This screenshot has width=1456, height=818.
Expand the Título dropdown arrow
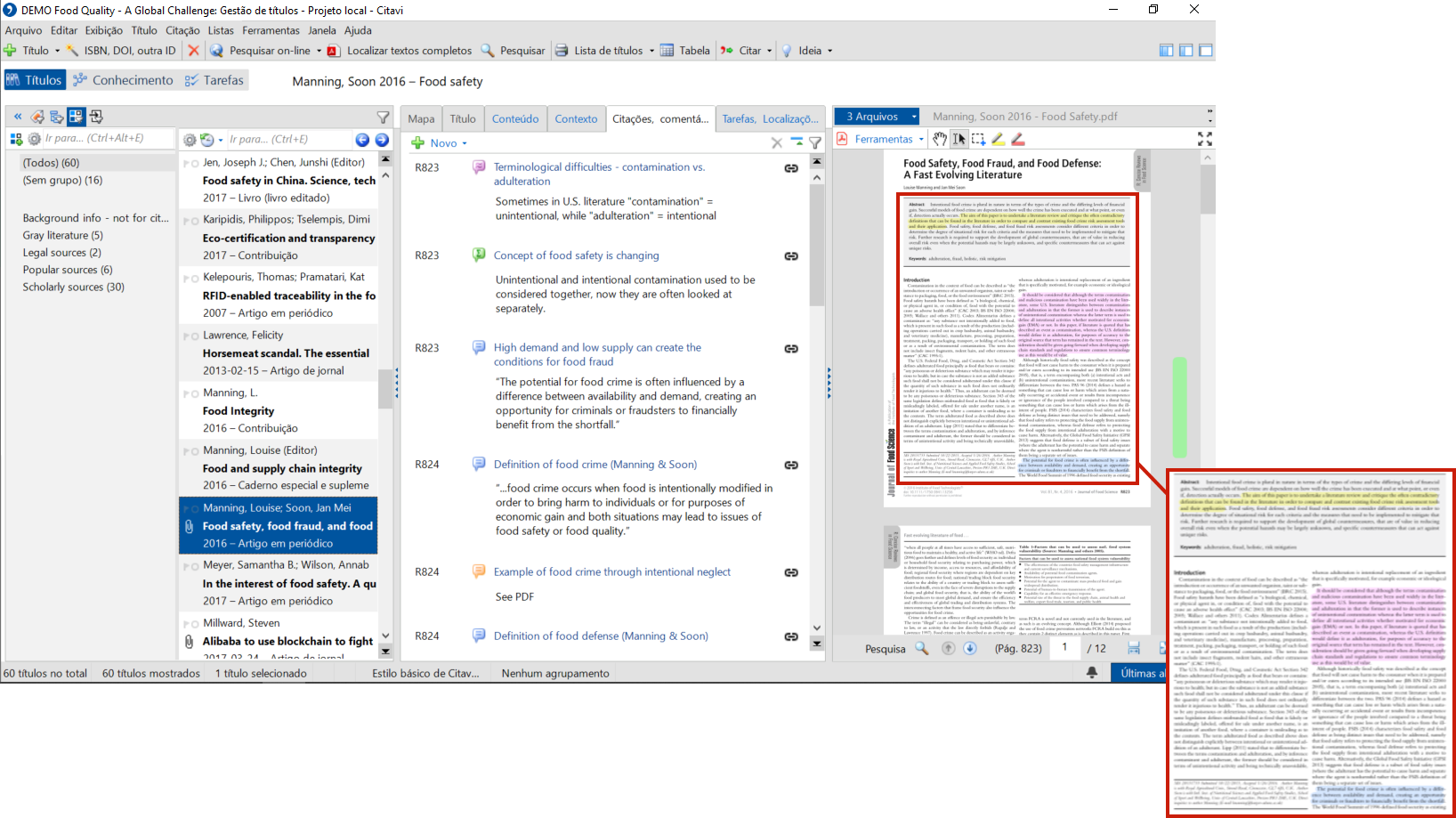point(58,51)
